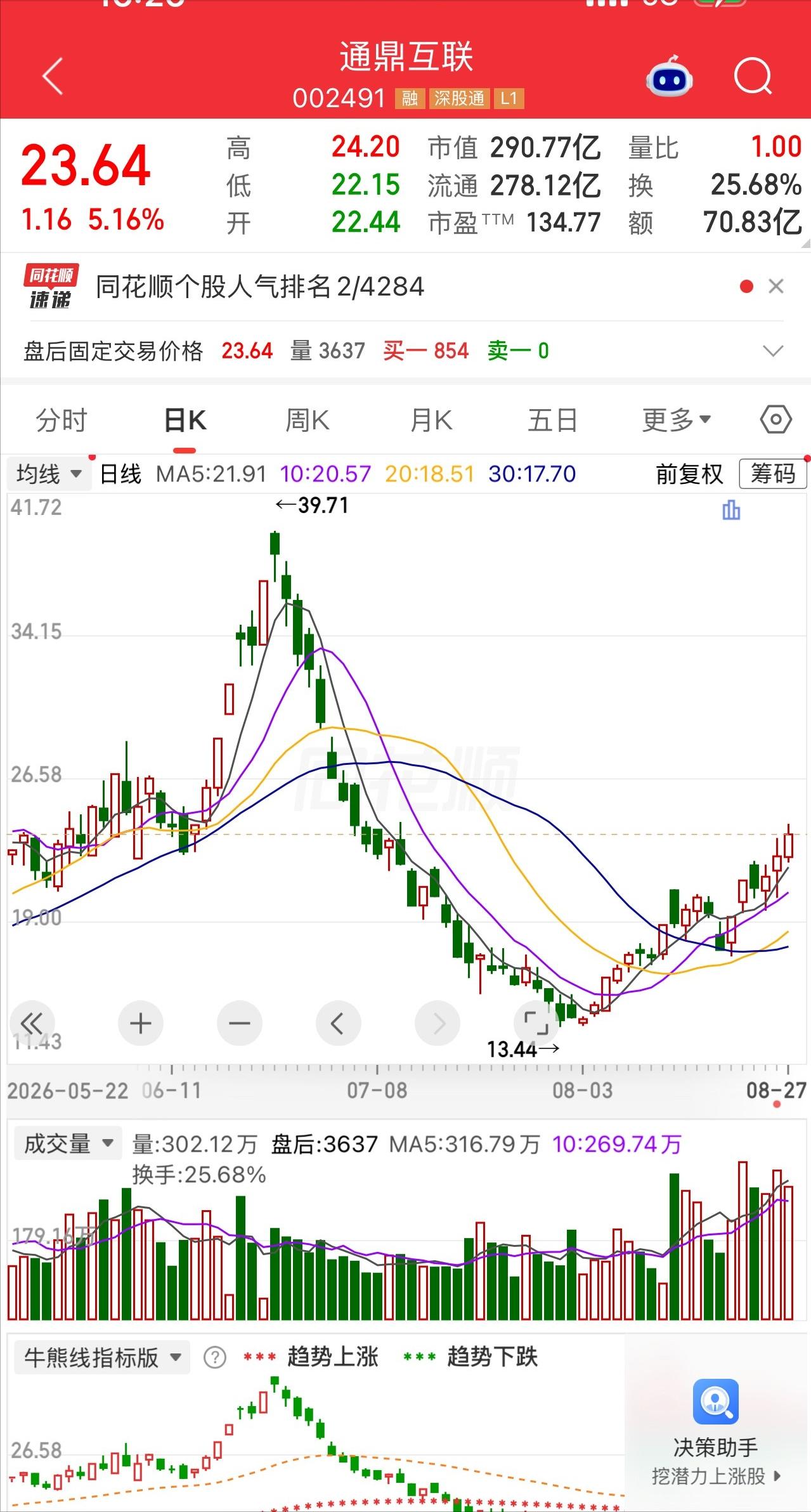Enter fullscreen chart view

(536, 1023)
